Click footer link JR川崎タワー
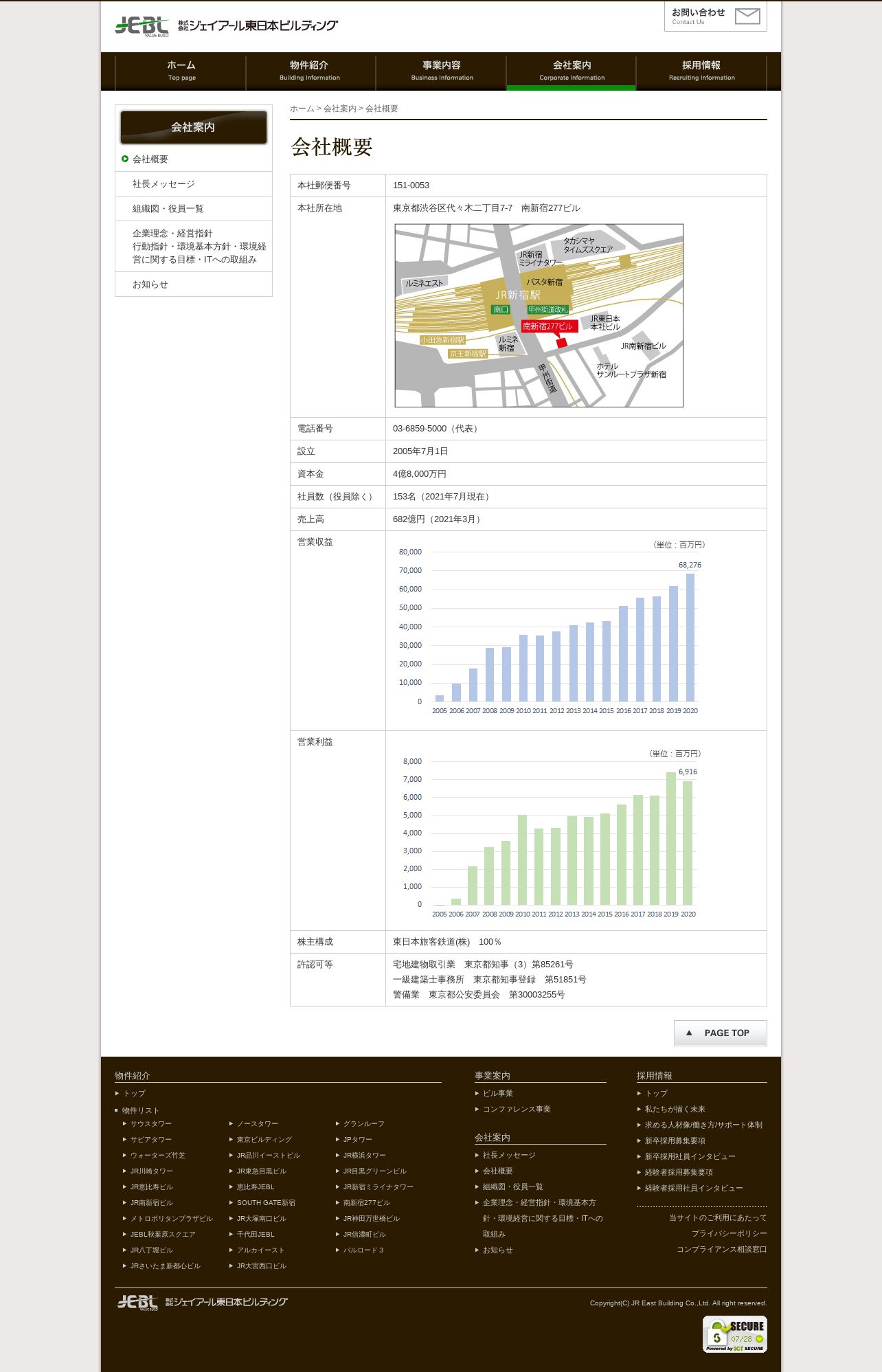Screen dimensions: 882x1372 point(152,1171)
